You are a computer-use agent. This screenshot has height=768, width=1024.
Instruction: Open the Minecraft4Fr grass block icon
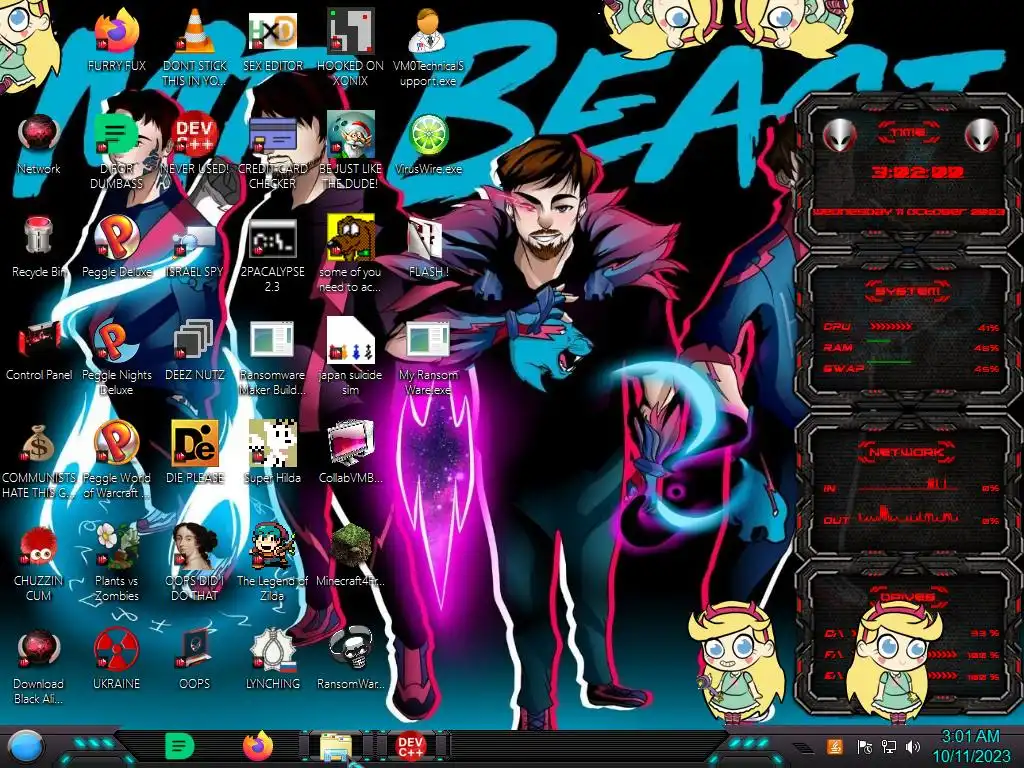point(351,547)
